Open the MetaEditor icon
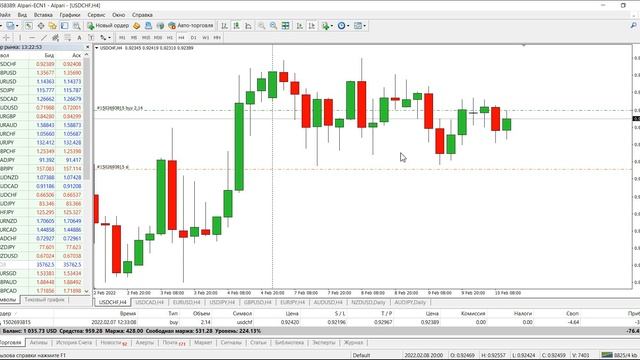The width and height of the screenshot is (640, 360). pos(136,26)
